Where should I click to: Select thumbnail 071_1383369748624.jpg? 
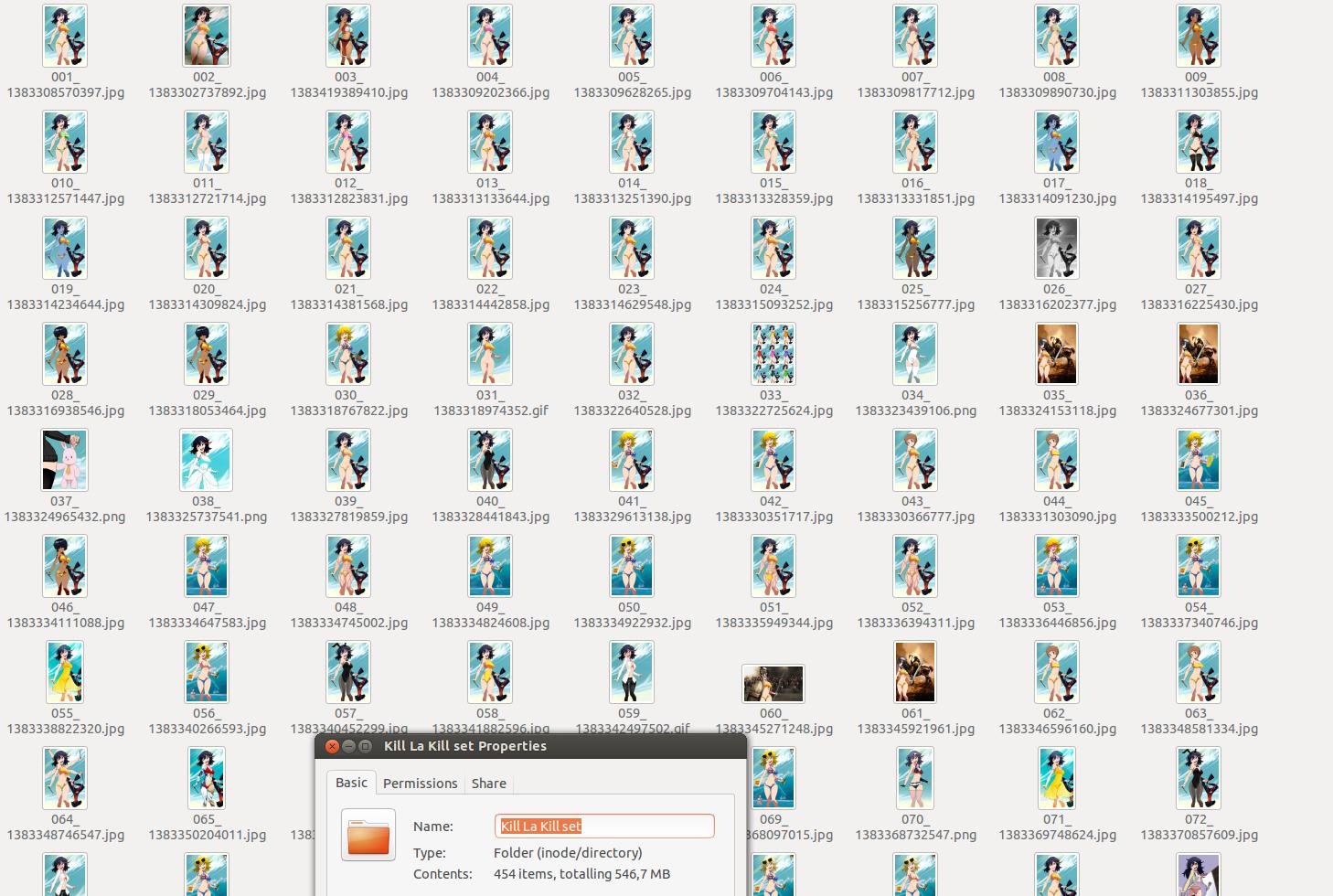coord(1057,778)
